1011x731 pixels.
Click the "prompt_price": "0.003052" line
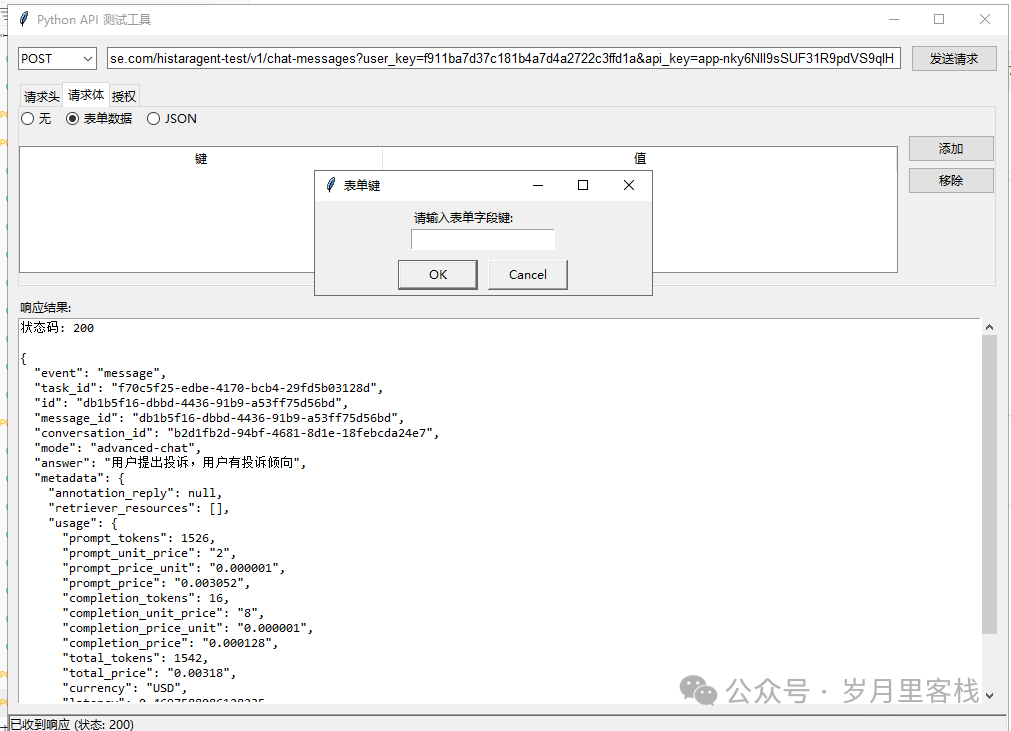point(156,583)
